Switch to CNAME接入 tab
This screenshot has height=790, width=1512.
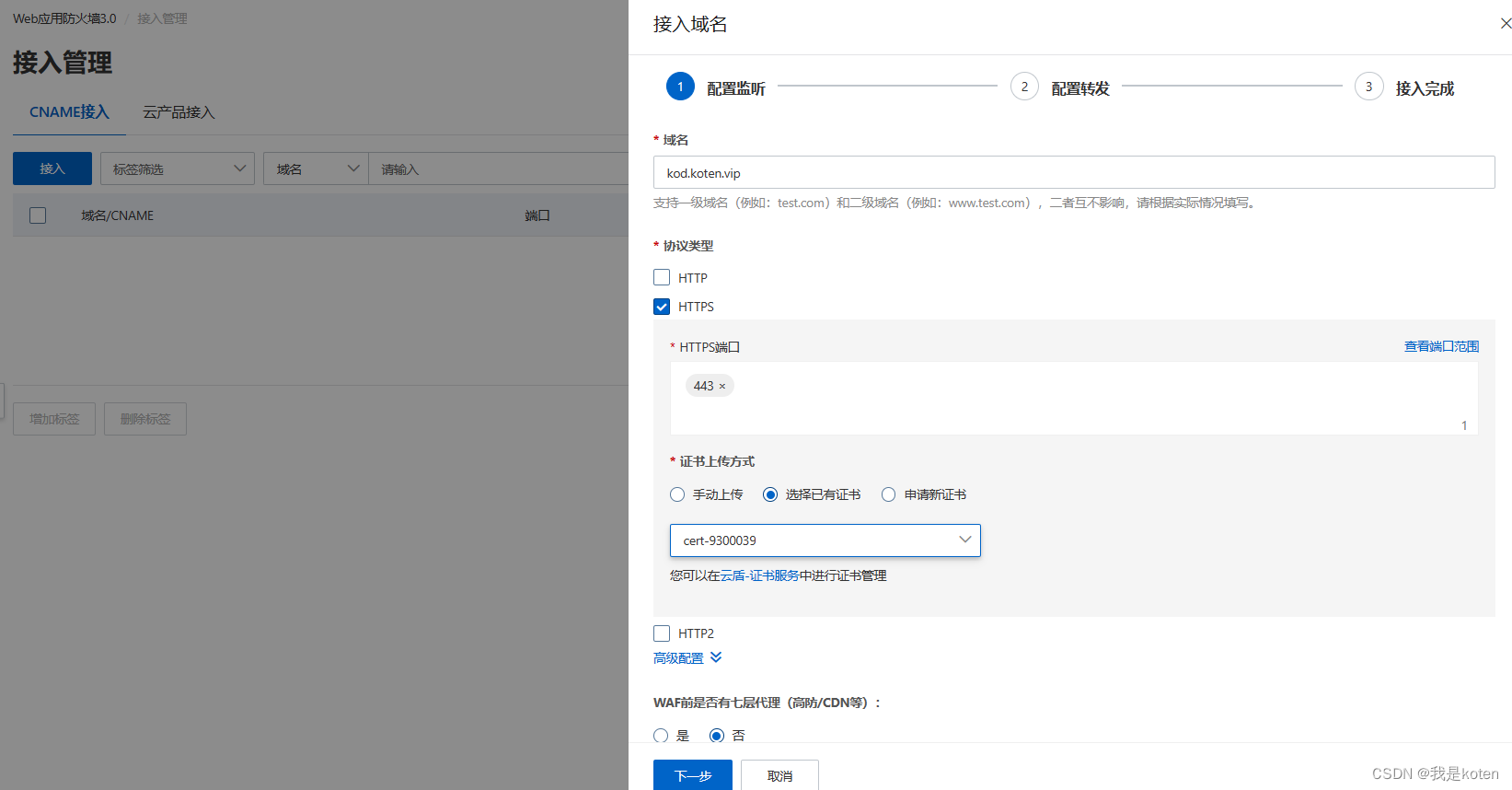point(69,112)
